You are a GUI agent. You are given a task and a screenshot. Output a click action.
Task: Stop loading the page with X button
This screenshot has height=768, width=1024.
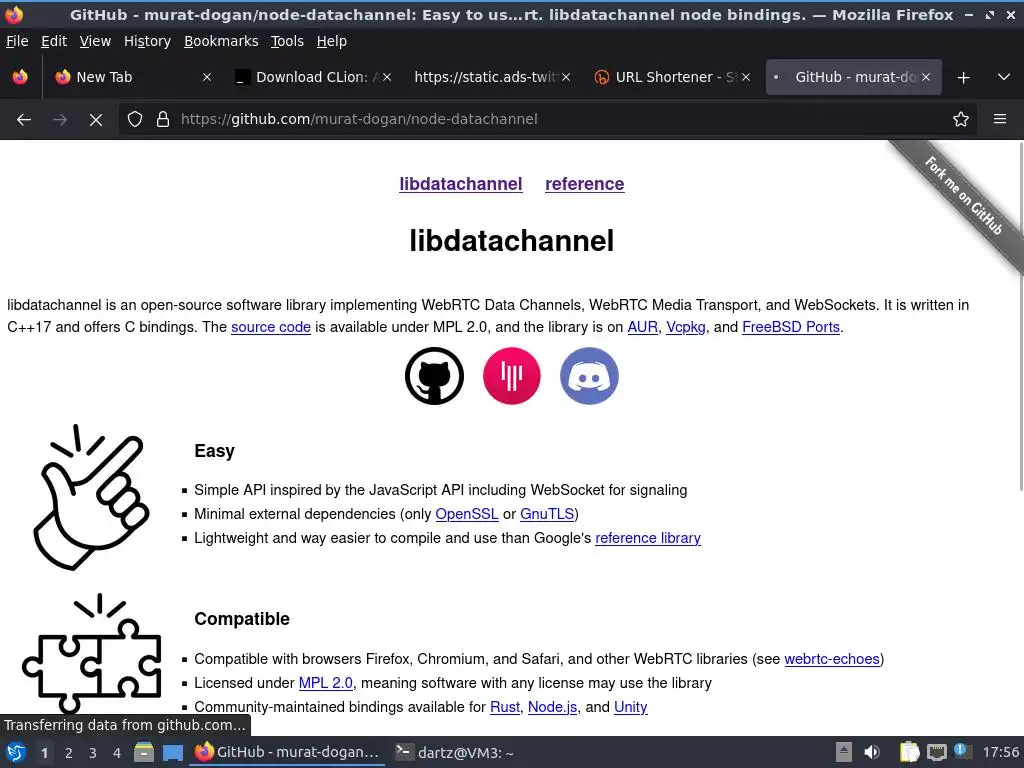(x=96, y=120)
